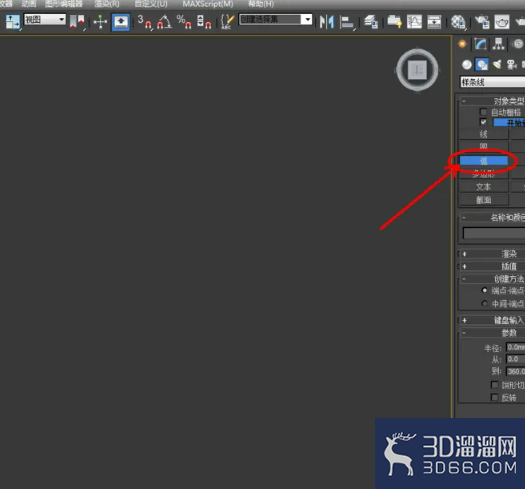Toggle the Percent Snap icon

click(x=184, y=22)
